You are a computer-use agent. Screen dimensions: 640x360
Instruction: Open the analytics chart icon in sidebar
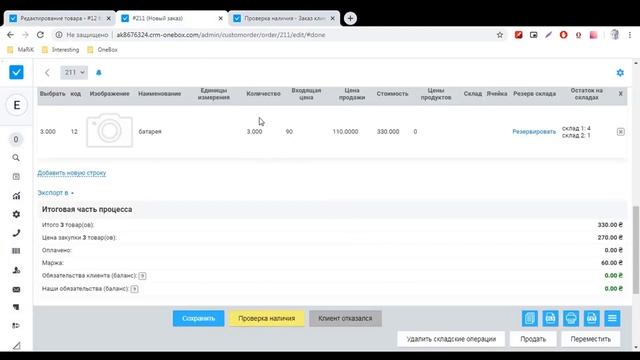tap(16, 196)
